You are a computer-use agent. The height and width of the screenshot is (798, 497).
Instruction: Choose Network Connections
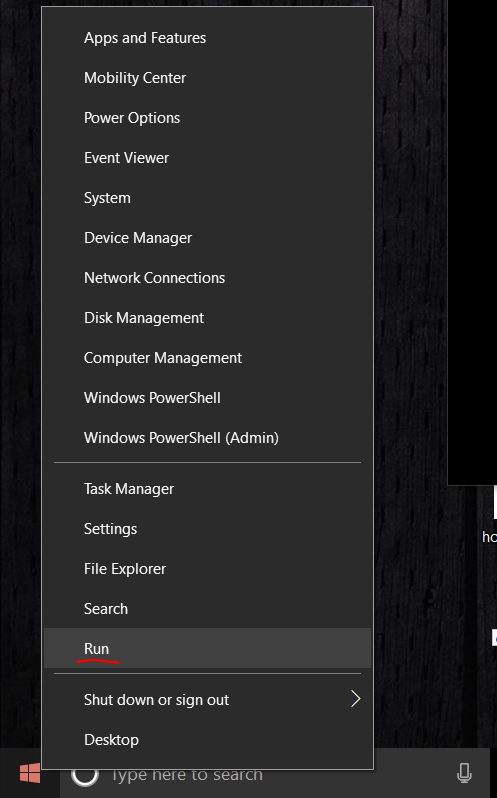[x=208, y=278]
